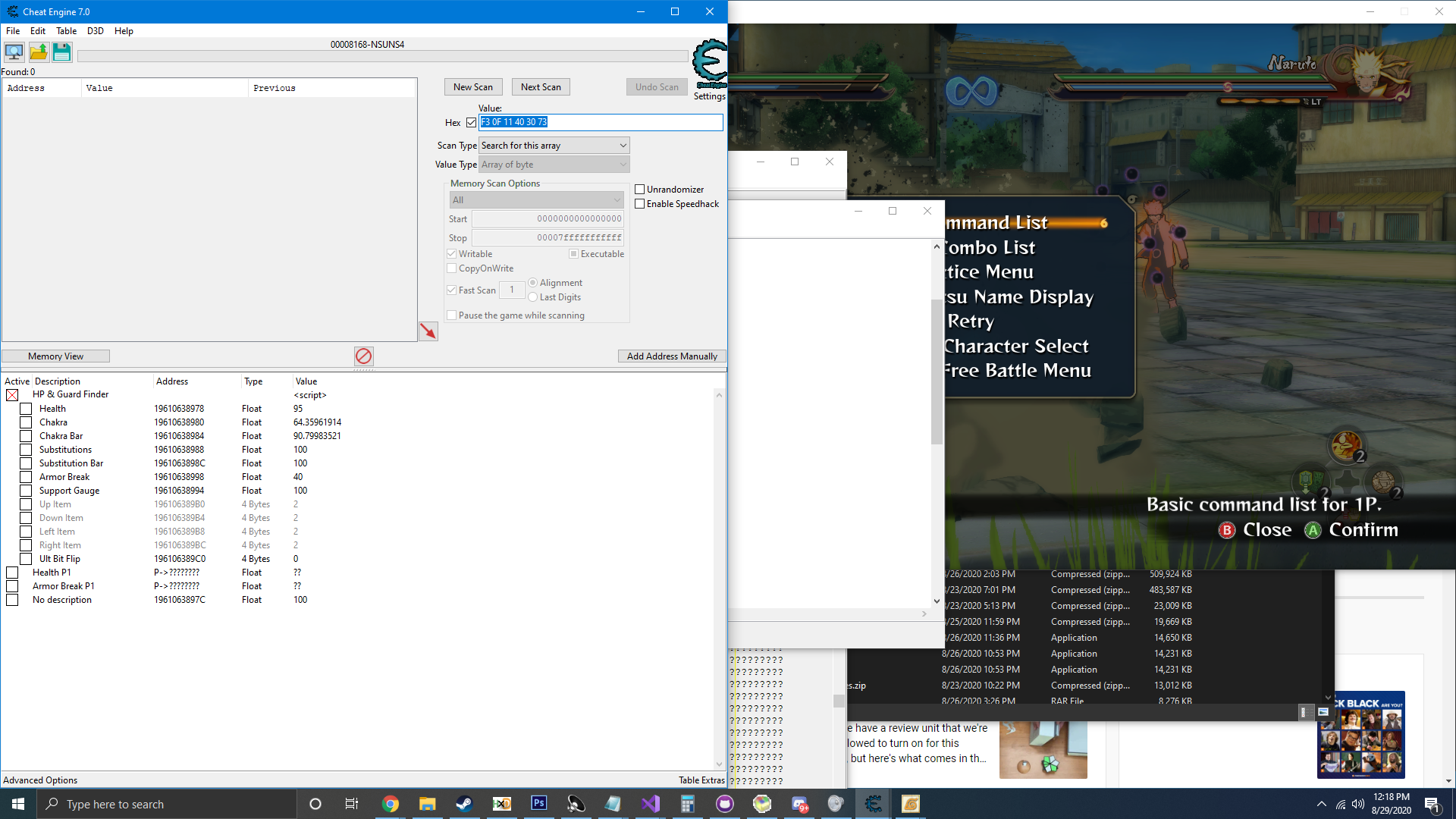Image resolution: width=1456 pixels, height=819 pixels.
Task: Open the D3D menu
Action: 95,31
